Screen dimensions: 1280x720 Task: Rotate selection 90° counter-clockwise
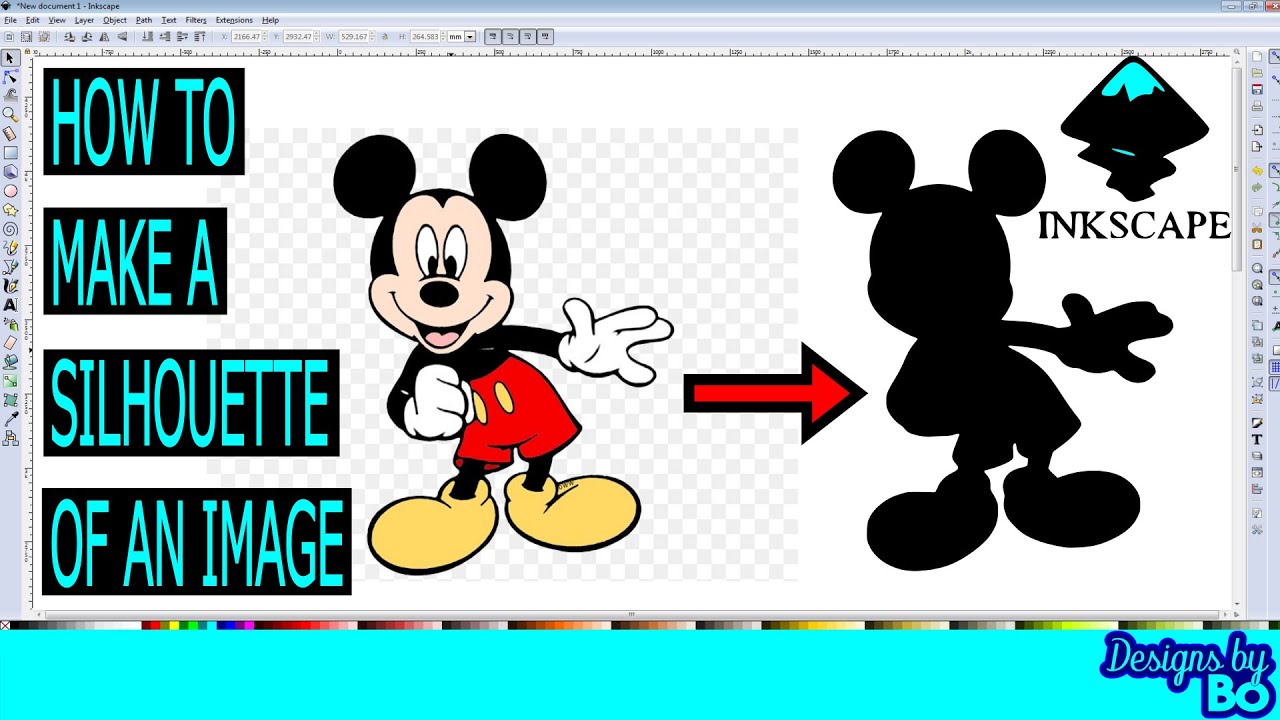click(70, 37)
